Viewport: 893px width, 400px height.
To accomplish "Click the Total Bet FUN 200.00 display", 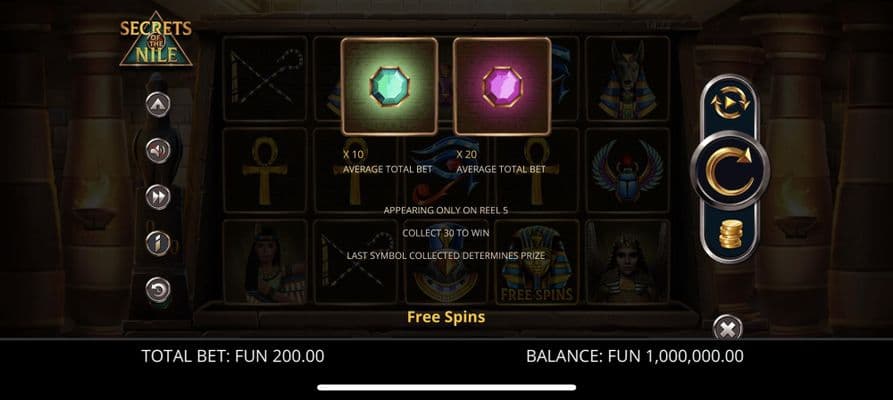I will (x=233, y=356).
